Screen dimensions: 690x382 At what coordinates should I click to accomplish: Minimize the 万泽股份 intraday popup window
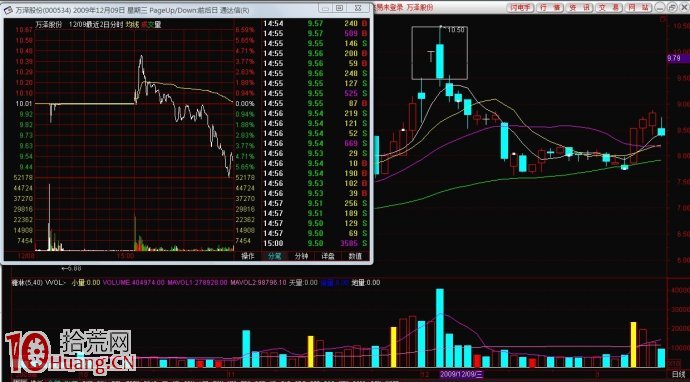coord(326,8)
